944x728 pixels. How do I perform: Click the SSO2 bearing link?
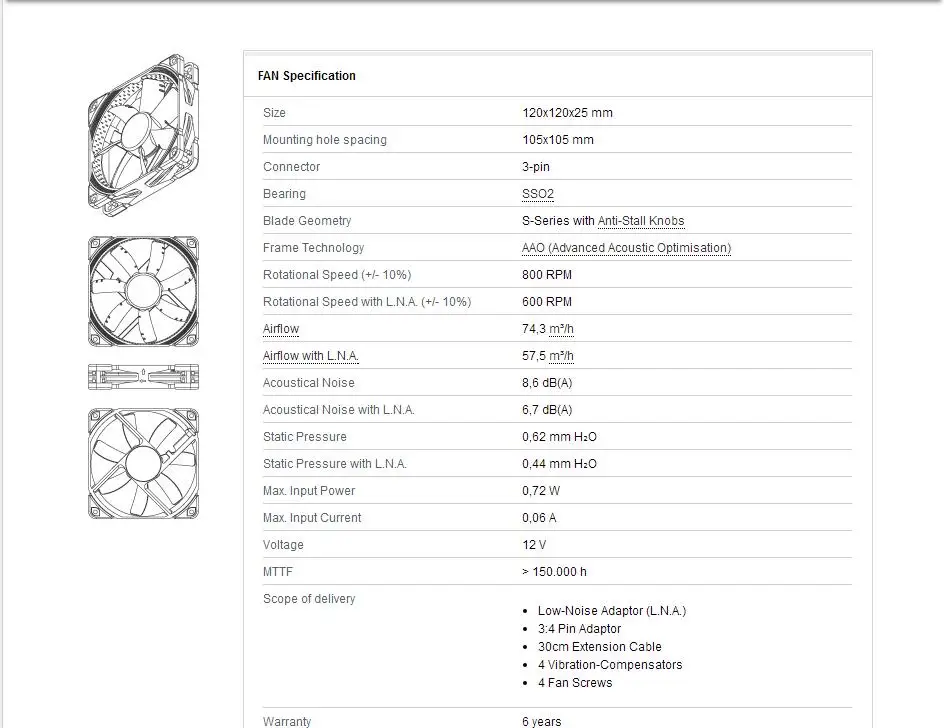coord(538,194)
